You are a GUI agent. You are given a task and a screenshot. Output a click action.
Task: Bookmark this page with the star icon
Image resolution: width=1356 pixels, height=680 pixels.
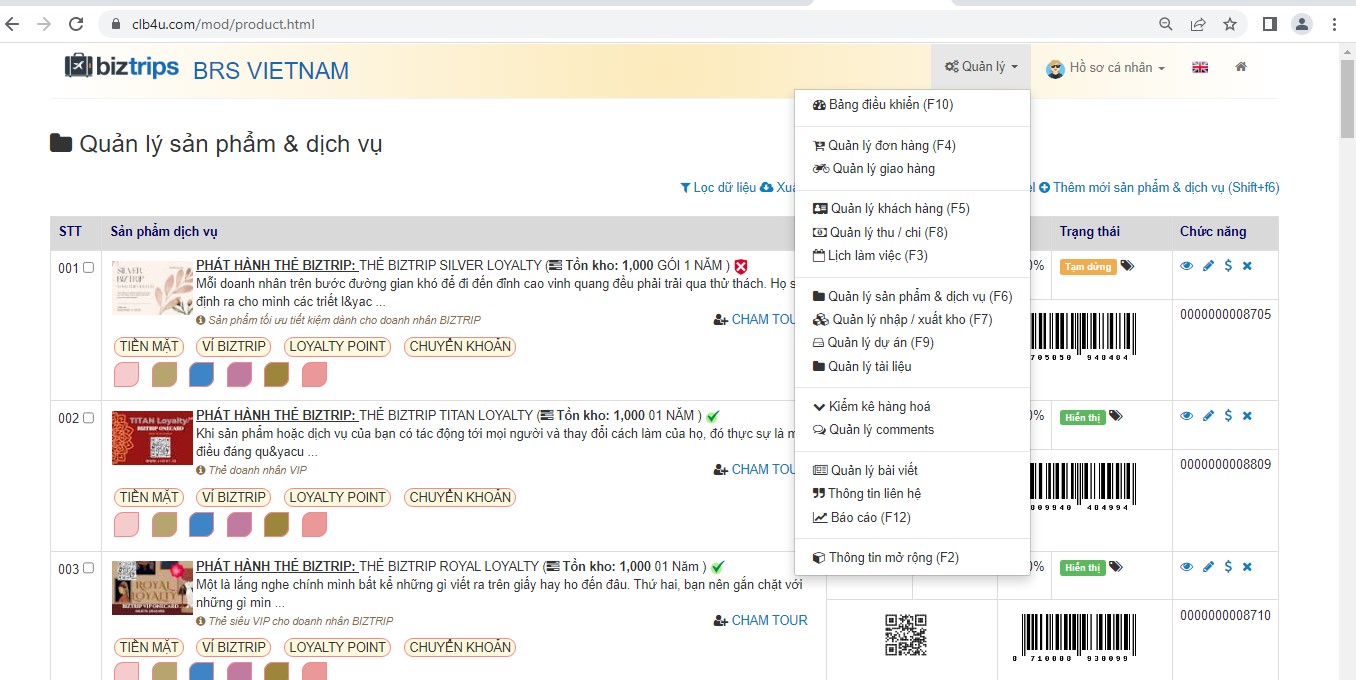click(1230, 24)
